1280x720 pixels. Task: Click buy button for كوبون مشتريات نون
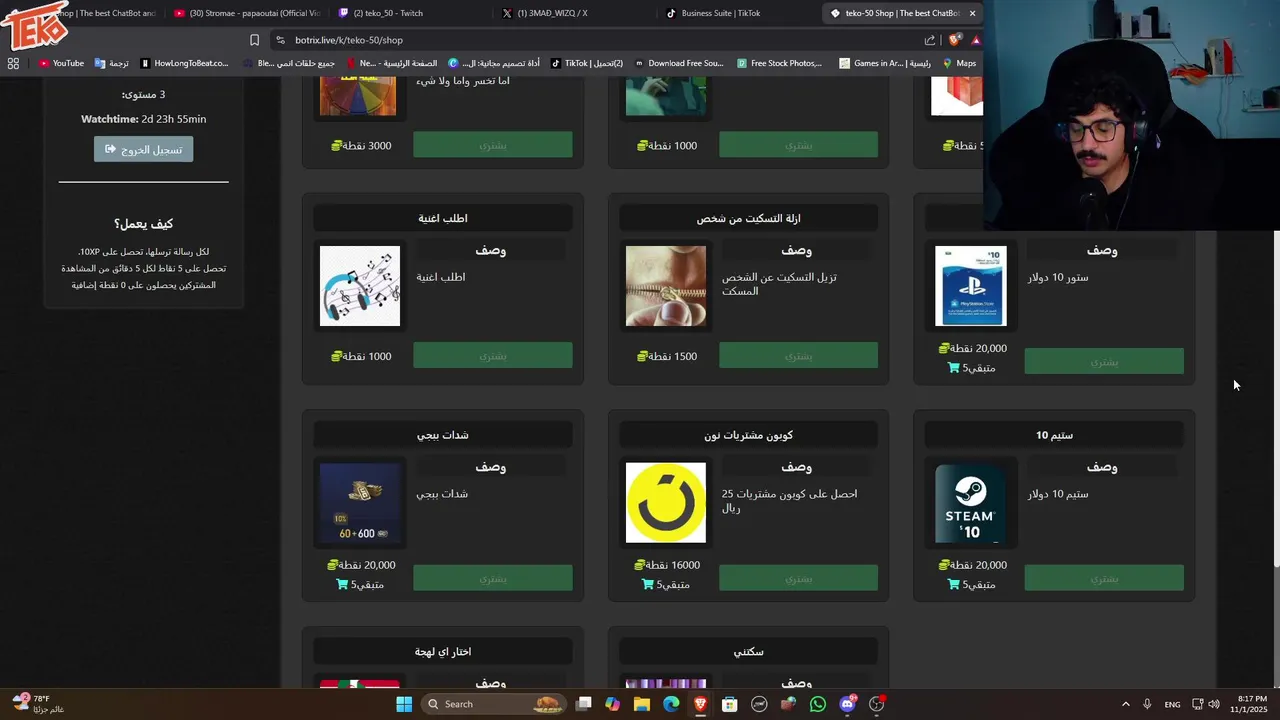[798, 578]
